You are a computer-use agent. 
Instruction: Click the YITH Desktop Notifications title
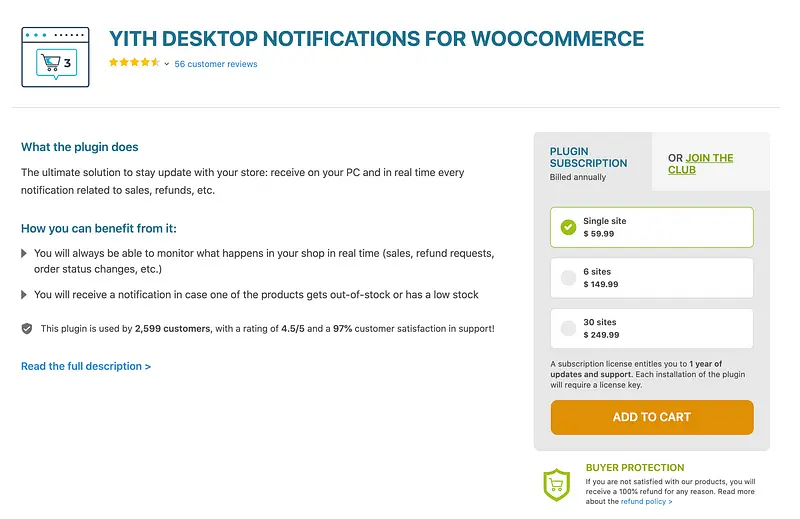click(376, 39)
